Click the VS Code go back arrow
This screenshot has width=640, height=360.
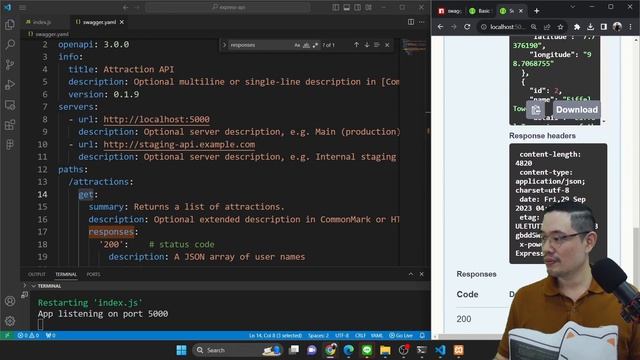pos(125,7)
